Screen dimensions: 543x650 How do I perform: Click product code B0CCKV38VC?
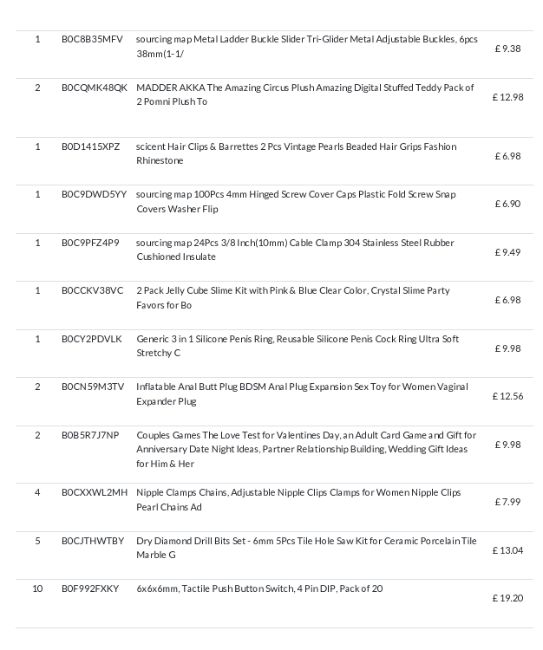tap(92, 291)
